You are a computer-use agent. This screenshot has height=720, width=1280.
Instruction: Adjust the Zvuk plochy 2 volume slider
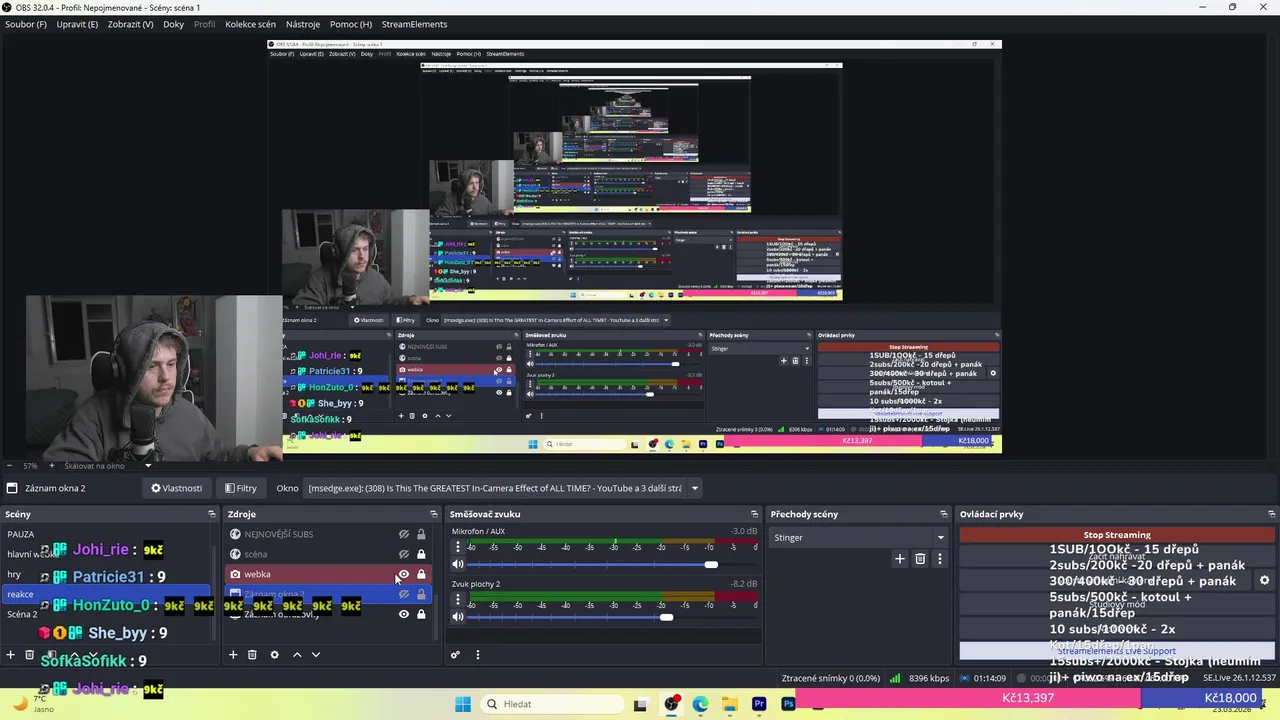pyautogui.click(x=666, y=617)
